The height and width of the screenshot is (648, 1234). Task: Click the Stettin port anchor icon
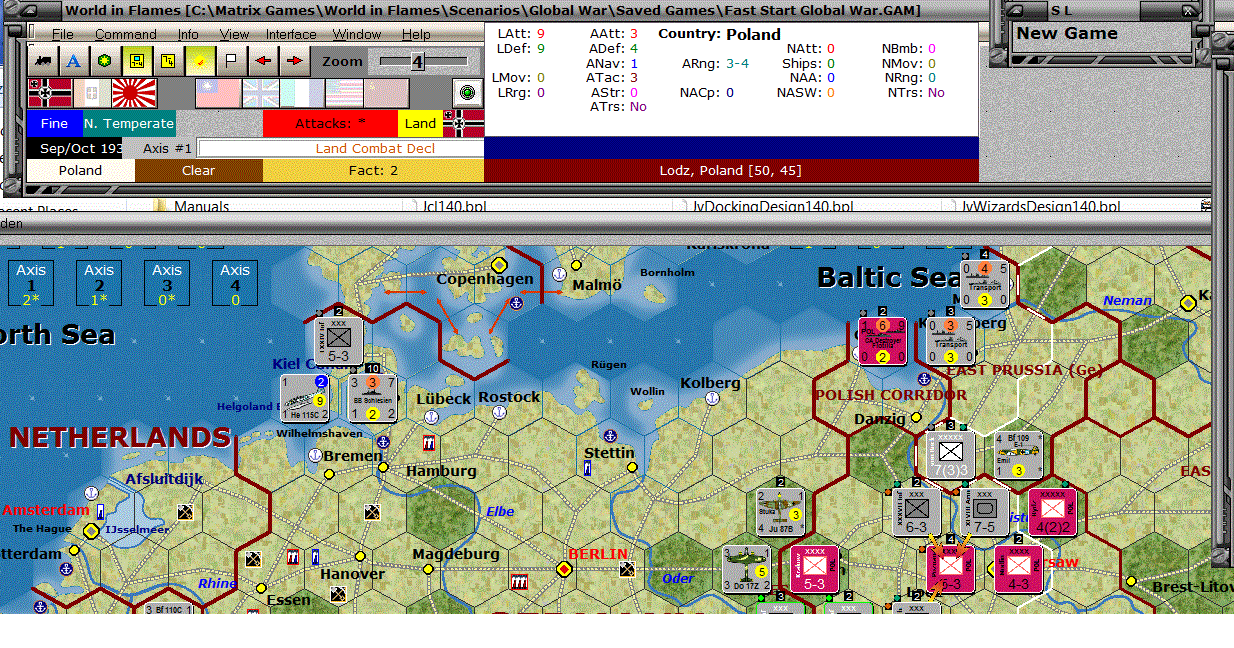pyautogui.click(x=609, y=436)
